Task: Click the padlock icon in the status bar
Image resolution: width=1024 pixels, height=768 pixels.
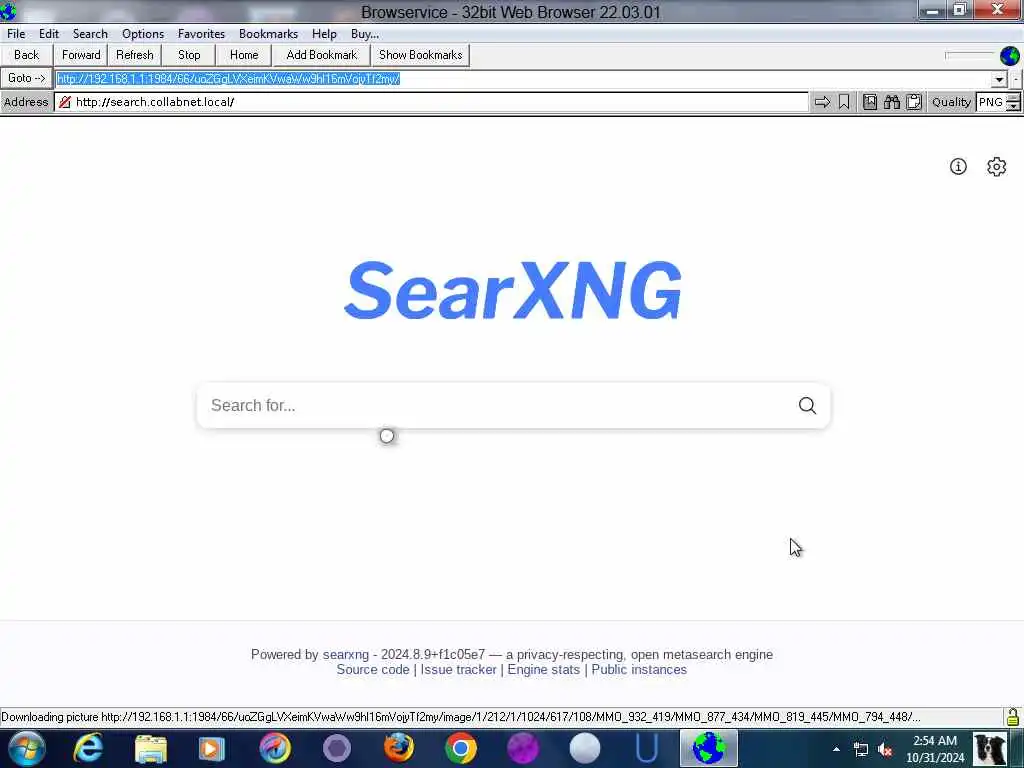Action: (1013, 717)
